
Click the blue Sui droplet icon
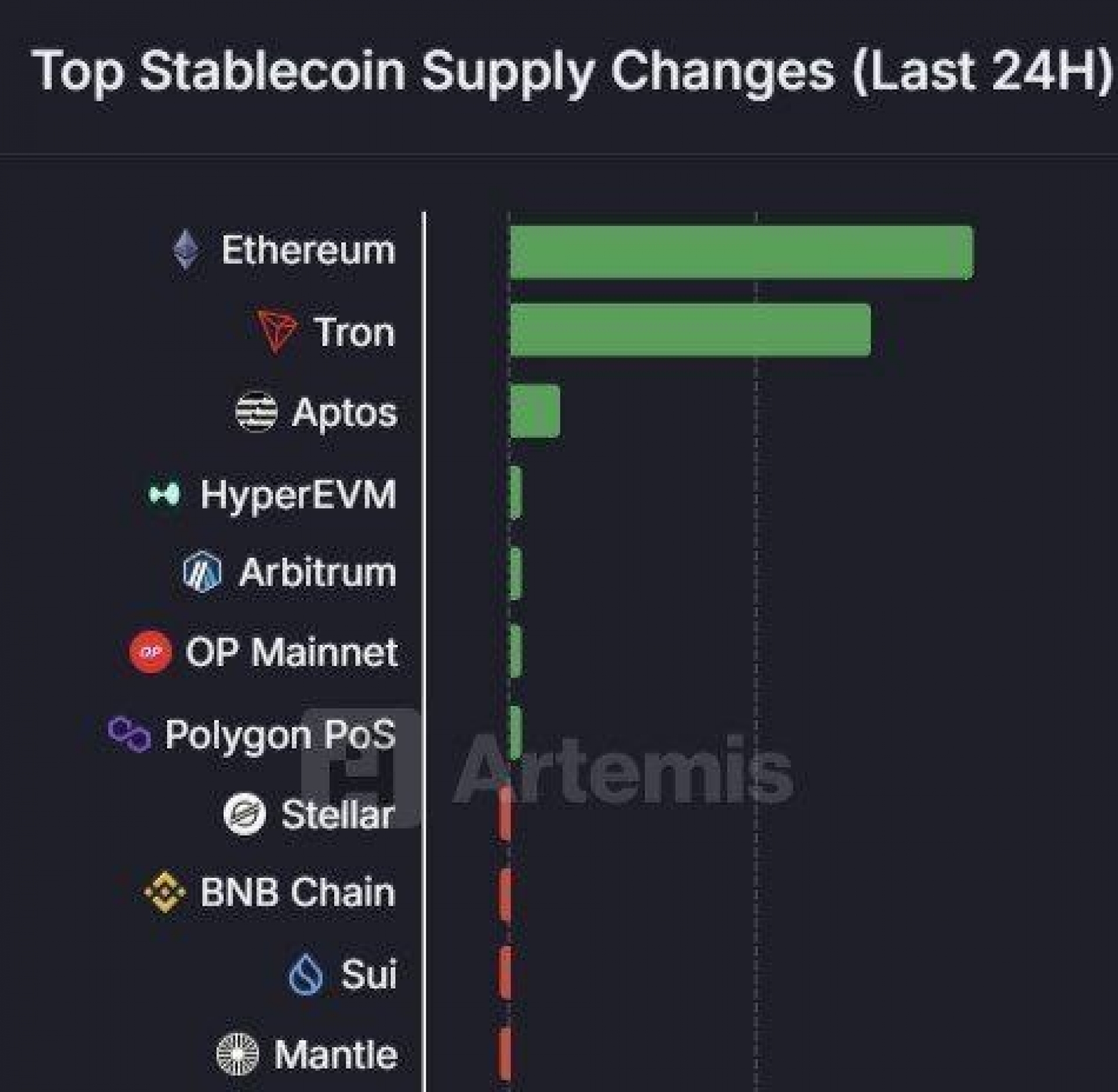[306, 974]
